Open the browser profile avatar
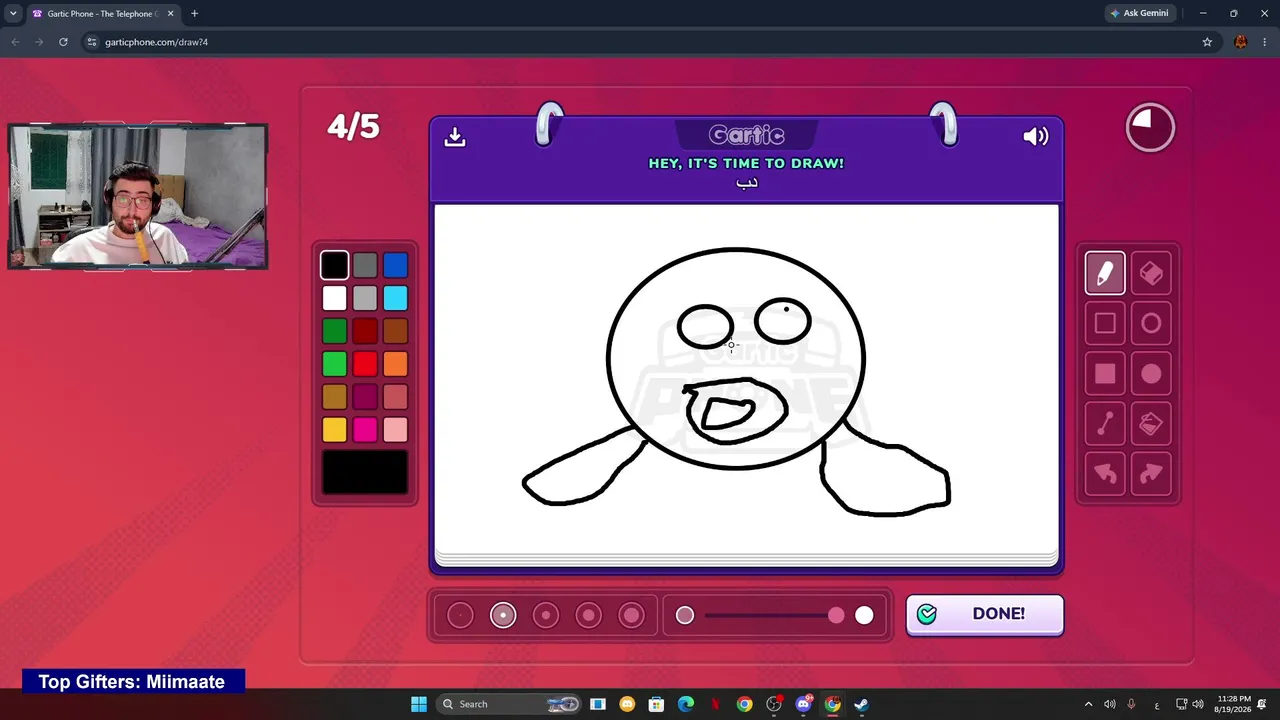Screen dimensions: 1280x720 point(1241,42)
